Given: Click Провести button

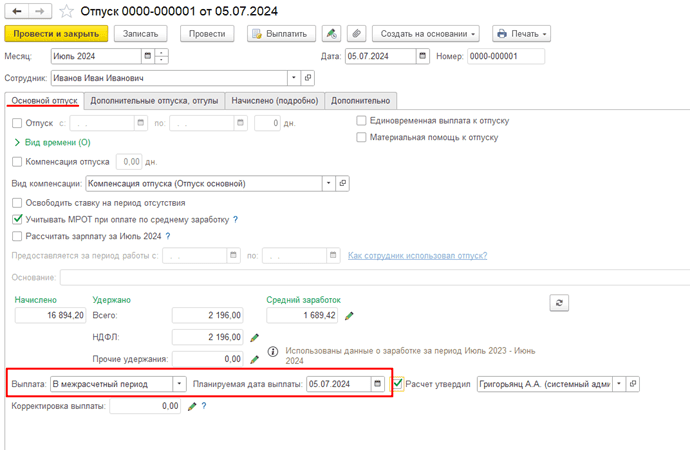Looking at the screenshot, I should click(207, 33).
